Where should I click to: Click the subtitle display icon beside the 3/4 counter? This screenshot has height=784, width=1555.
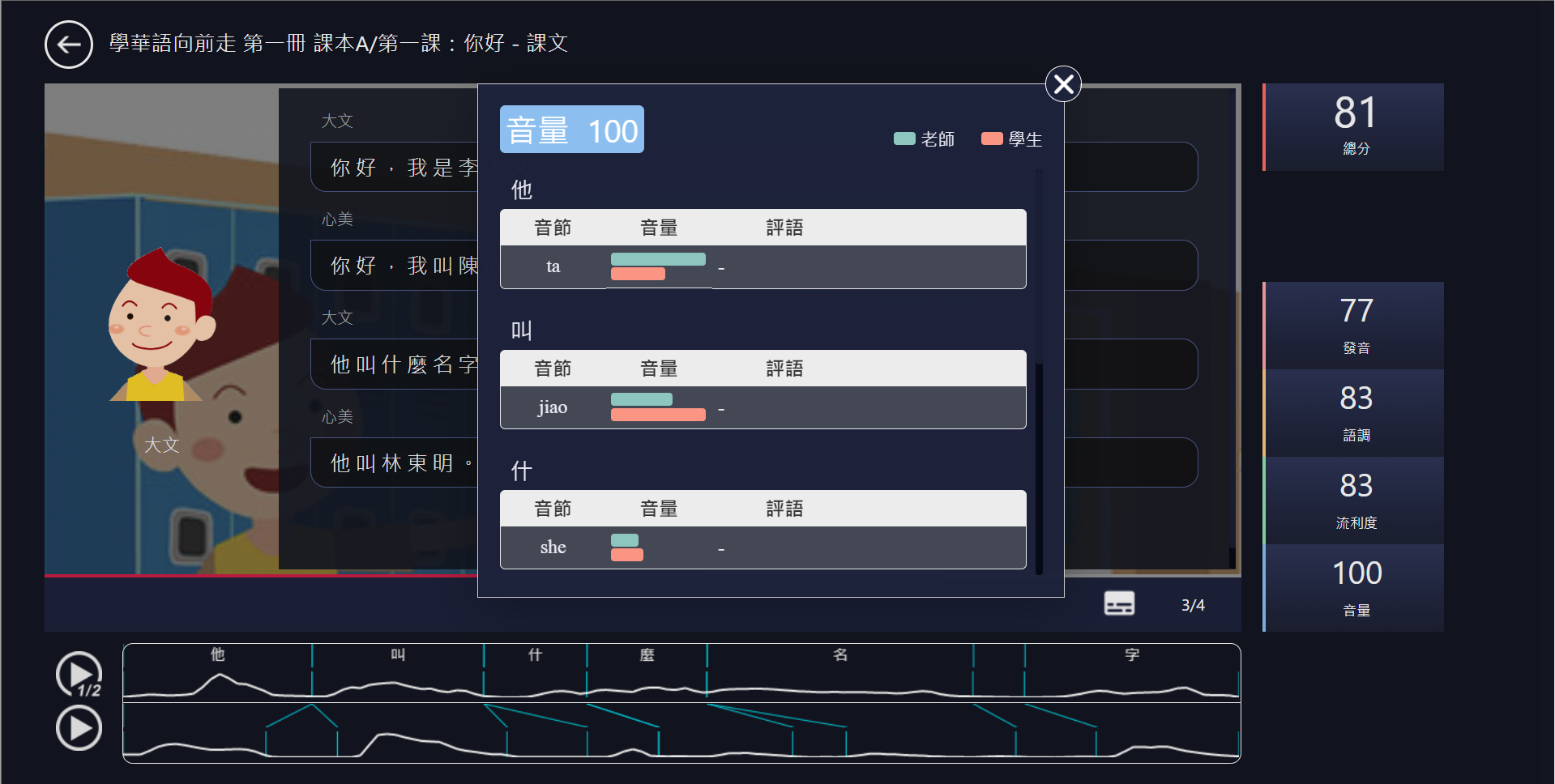1119,603
